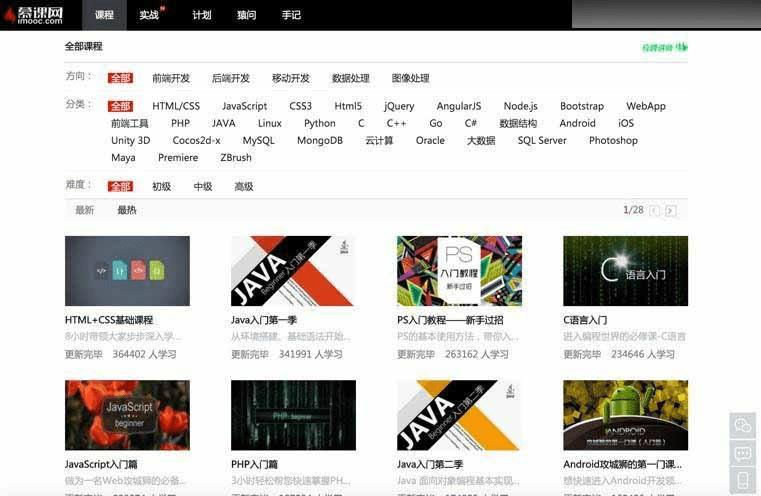Choose the Python category

coord(320,123)
